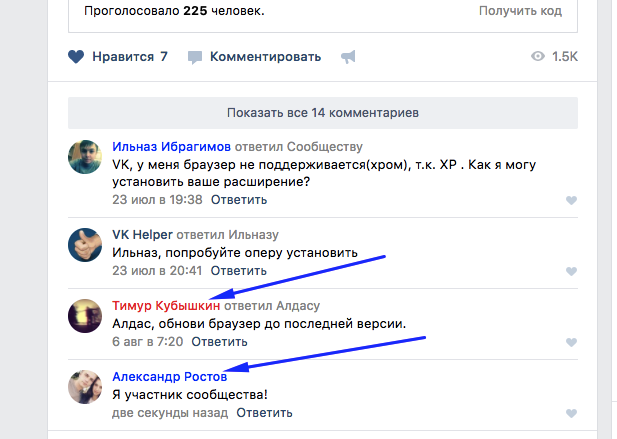
Task: Click the Проголосовало 225 человек text
Action: coord(174,11)
